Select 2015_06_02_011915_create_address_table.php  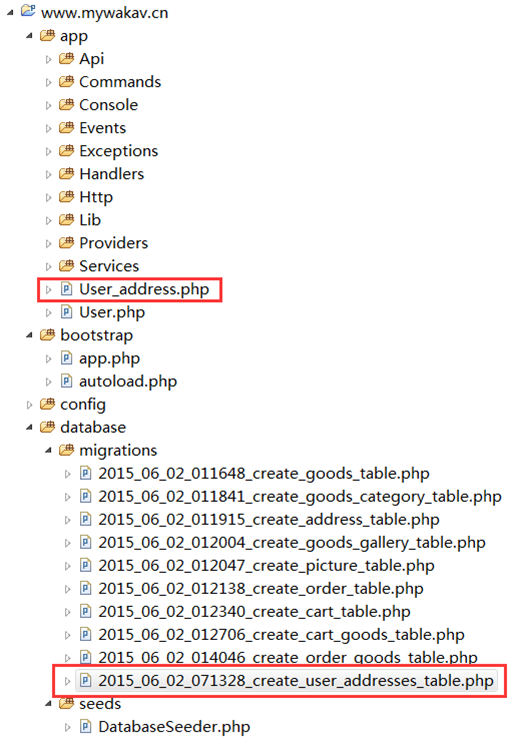[x=269, y=520]
